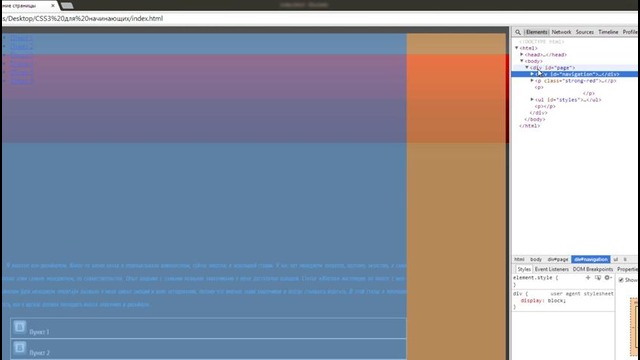Click the browser address bar URL
The height and width of the screenshot is (360, 640).
tap(82, 18)
